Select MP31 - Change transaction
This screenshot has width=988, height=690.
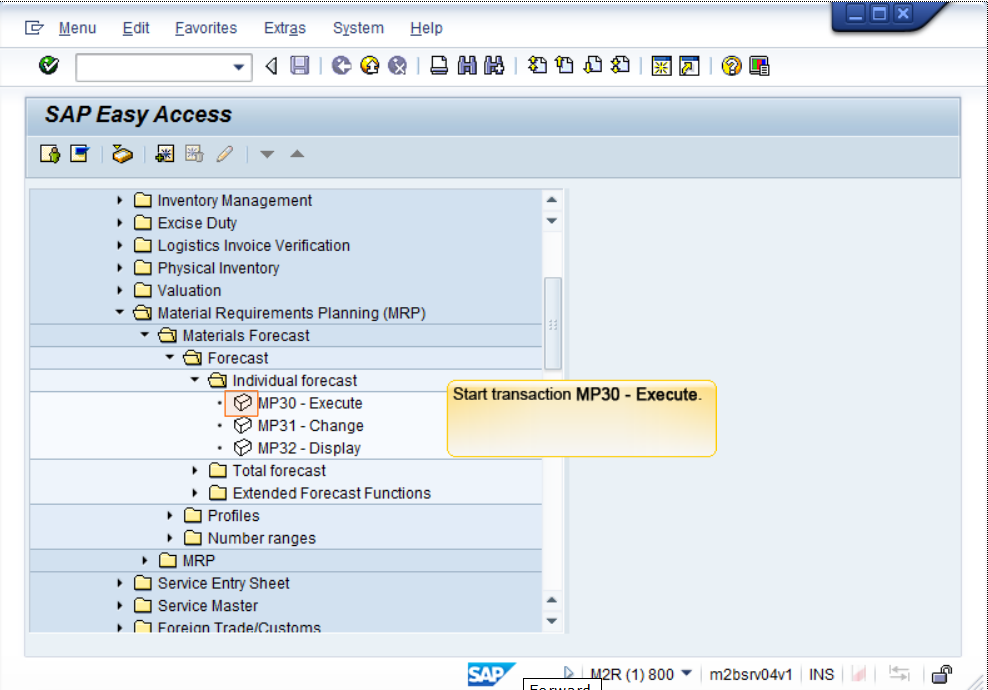point(311,426)
